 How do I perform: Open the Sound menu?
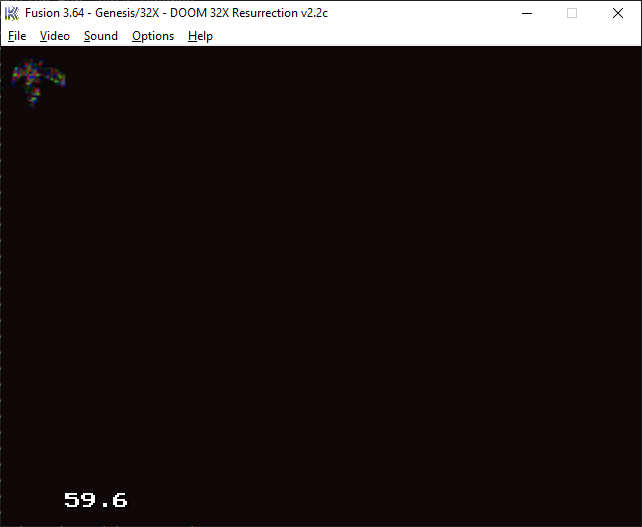tap(100, 36)
